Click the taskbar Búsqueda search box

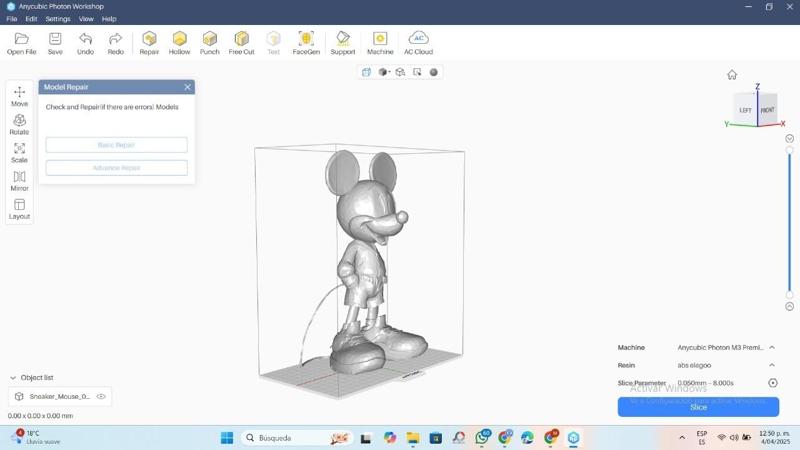(296, 438)
